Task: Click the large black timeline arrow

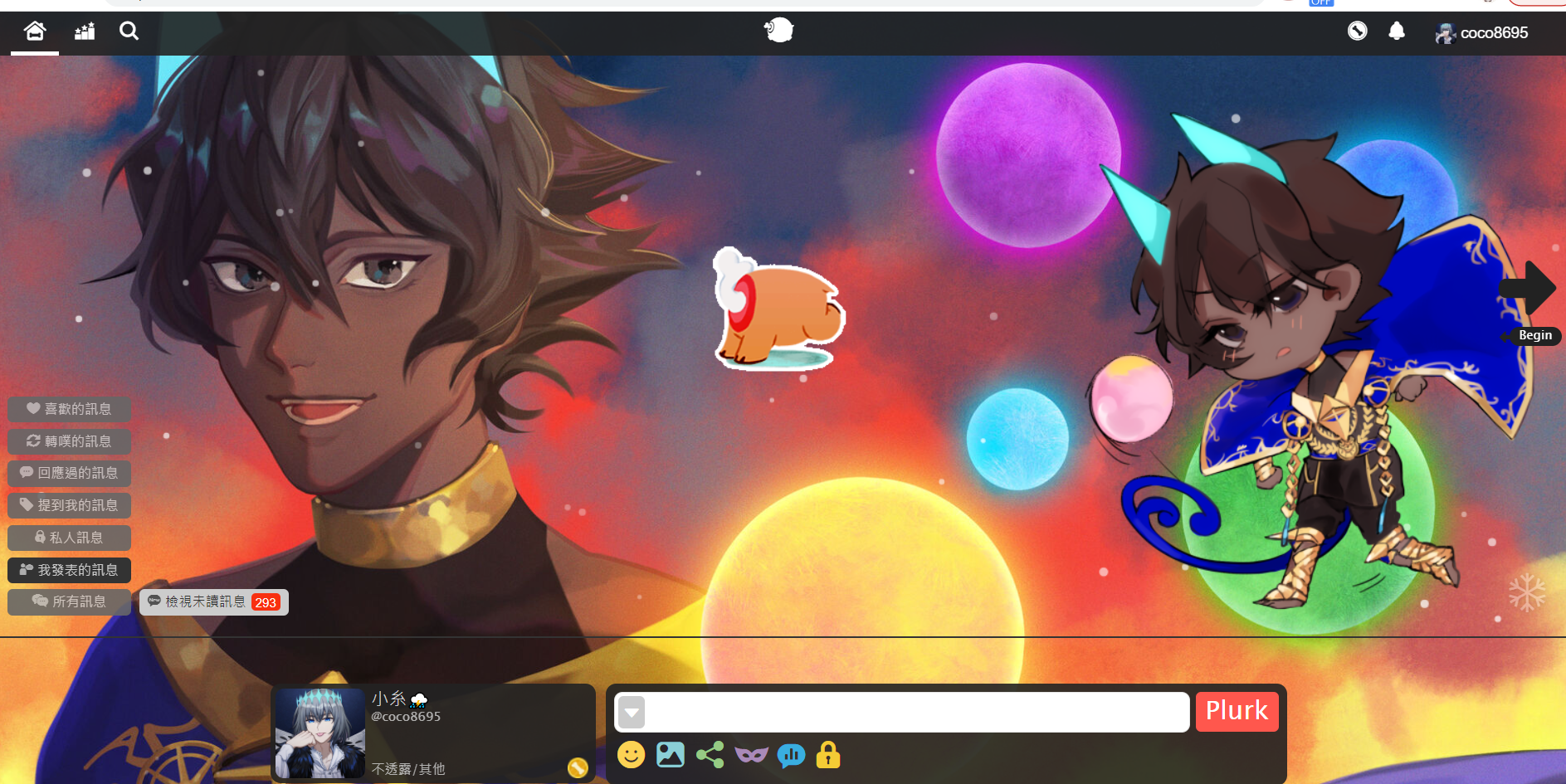Action: tap(1529, 288)
